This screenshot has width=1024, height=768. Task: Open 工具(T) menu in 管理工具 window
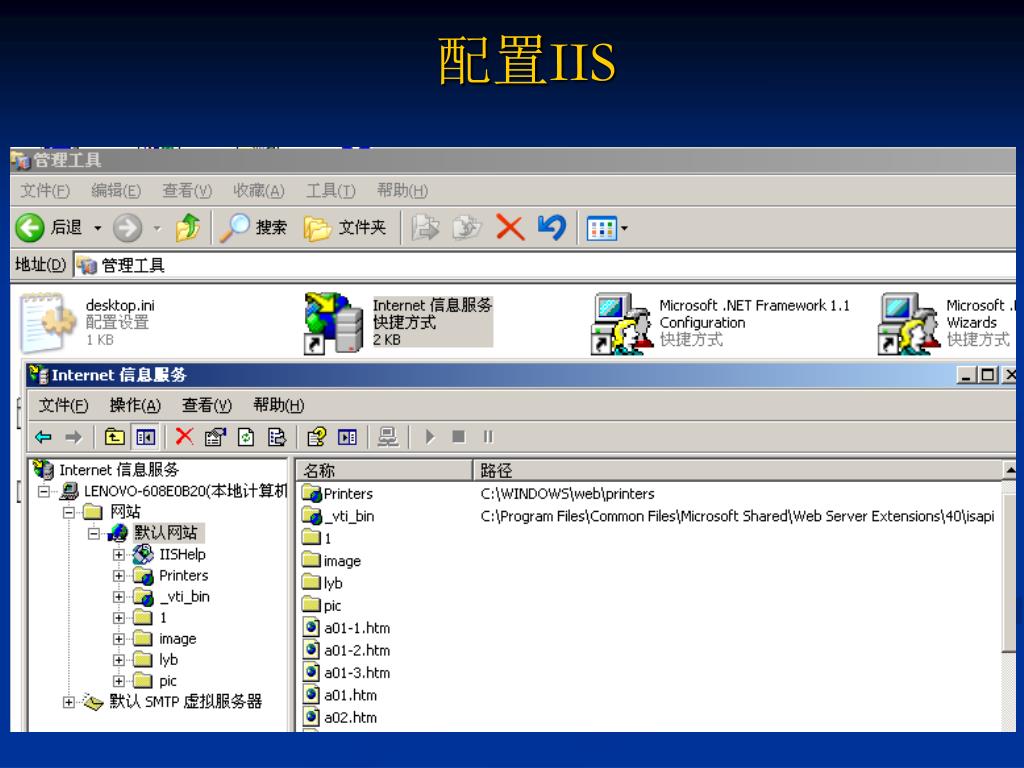tap(331, 191)
